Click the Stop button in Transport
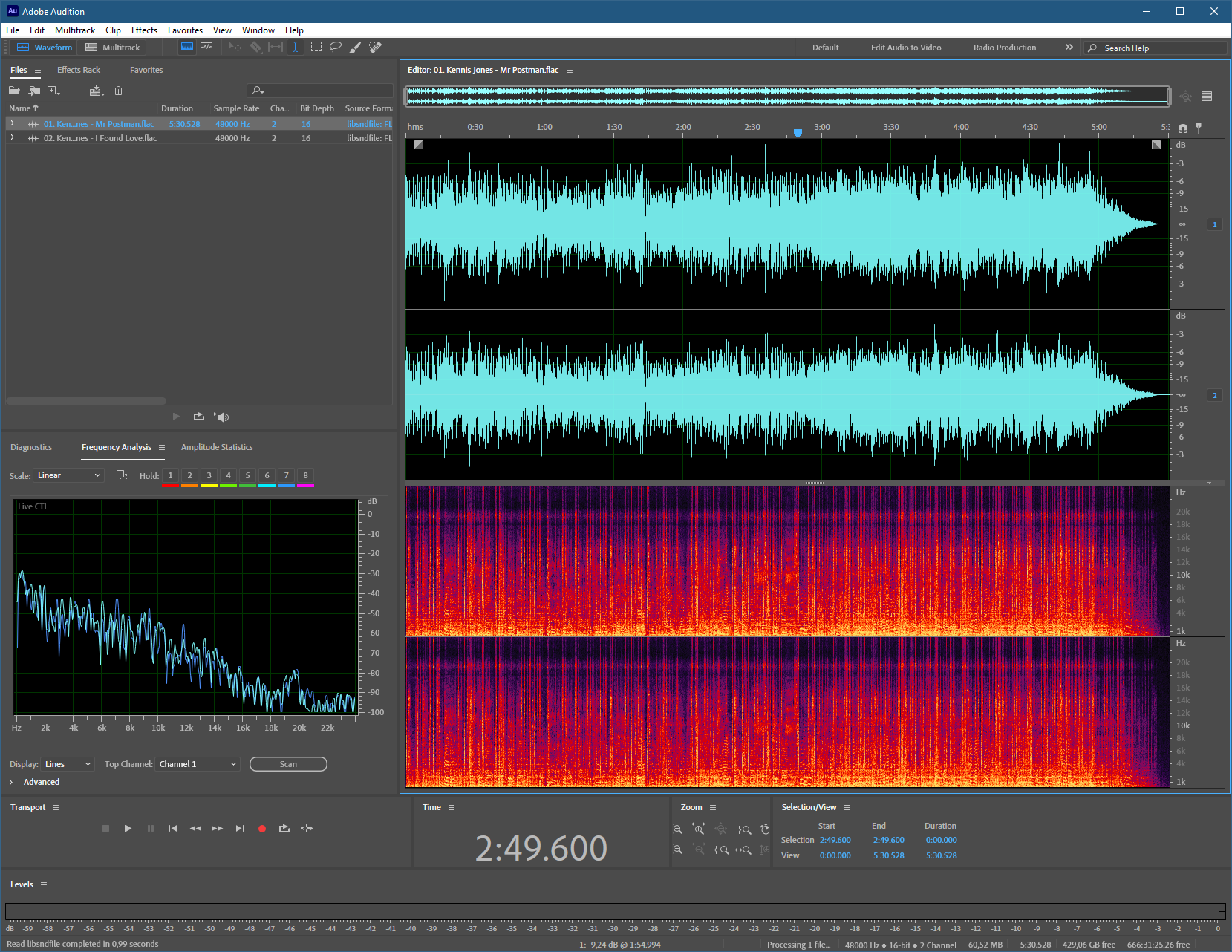The height and width of the screenshot is (952, 1232). 105,828
